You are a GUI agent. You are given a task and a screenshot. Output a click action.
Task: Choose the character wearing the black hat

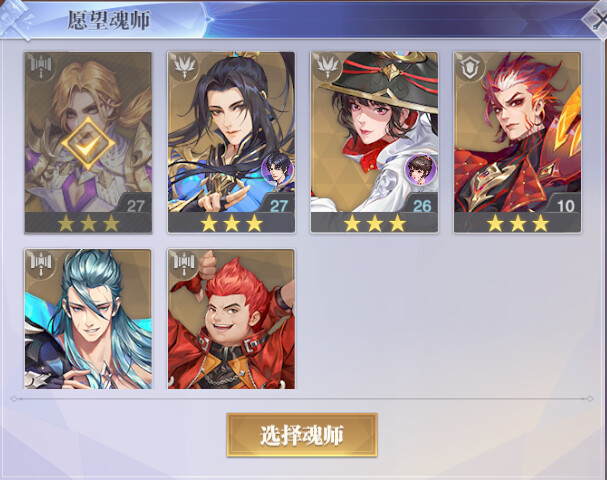374,142
